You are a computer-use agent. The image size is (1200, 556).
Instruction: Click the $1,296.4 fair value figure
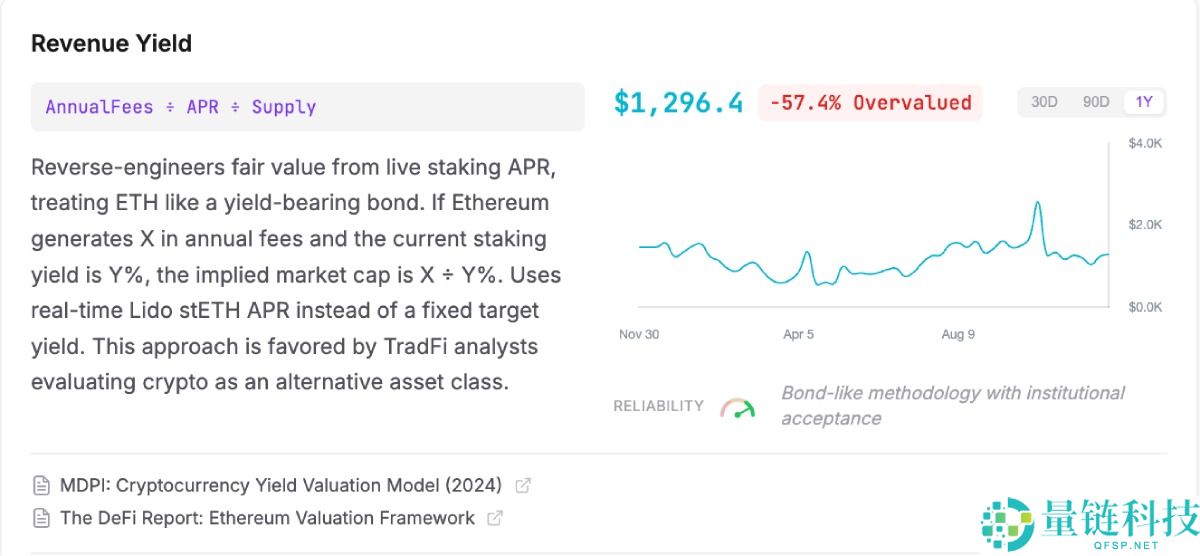[679, 102]
